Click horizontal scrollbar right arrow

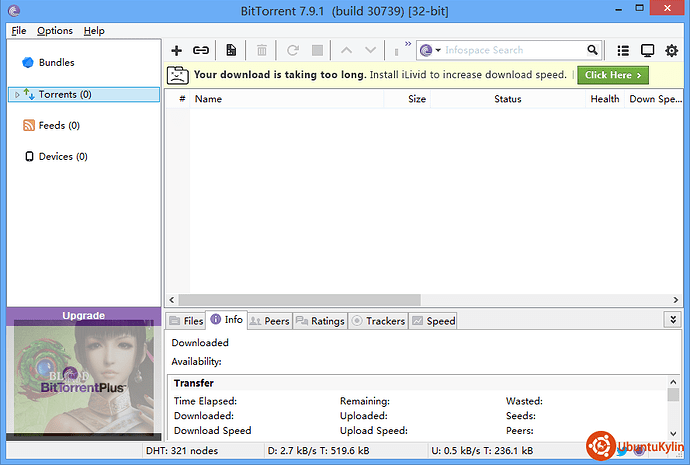[x=676, y=300]
